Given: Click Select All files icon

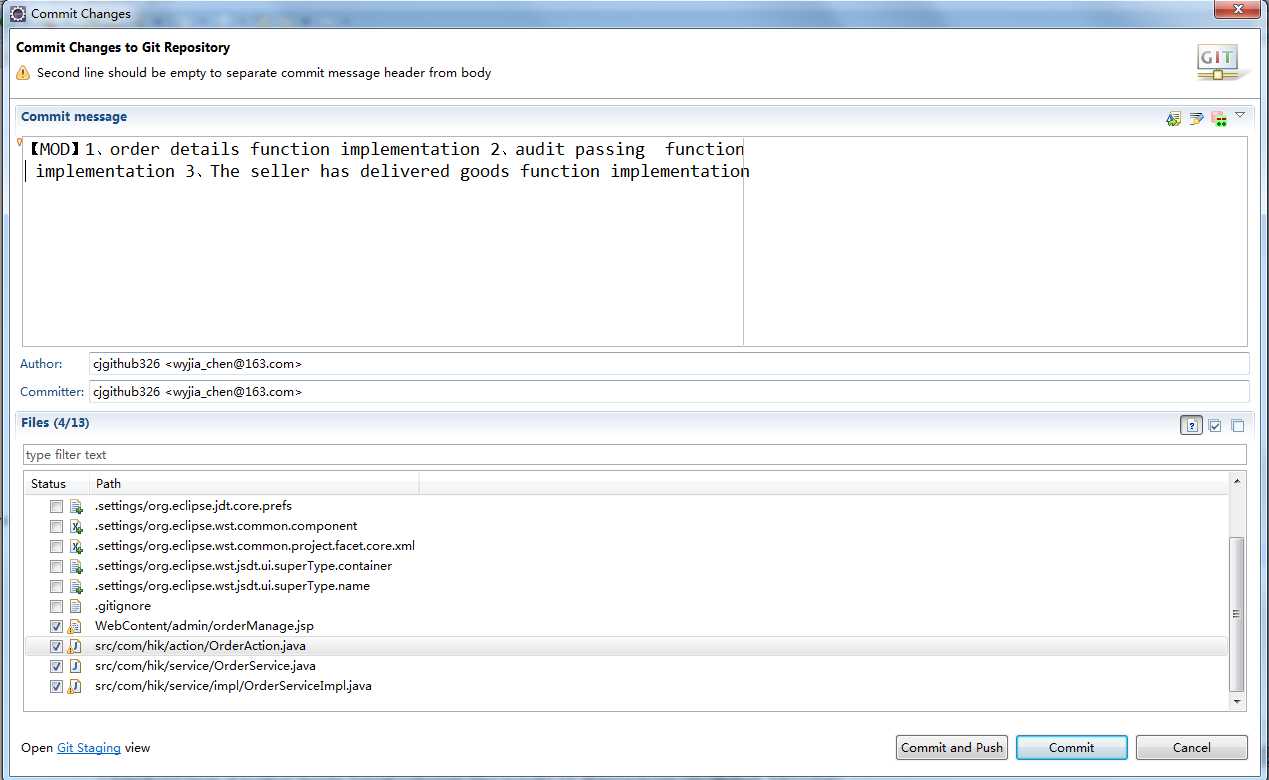Looking at the screenshot, I should [x=1215, y=425].
